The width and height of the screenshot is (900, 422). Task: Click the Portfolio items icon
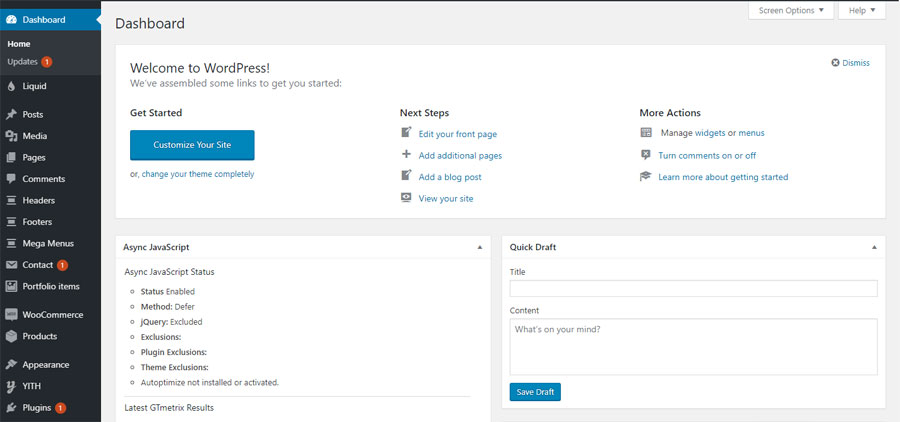coord(11,286)
